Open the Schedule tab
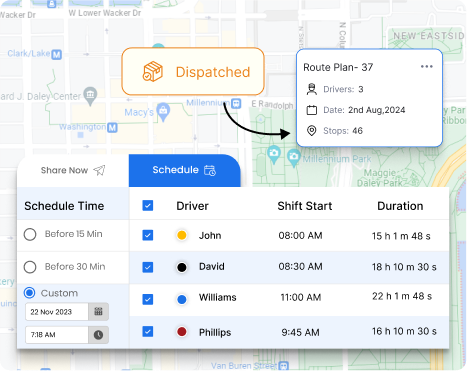467x371 pixels. click(184, 170)
